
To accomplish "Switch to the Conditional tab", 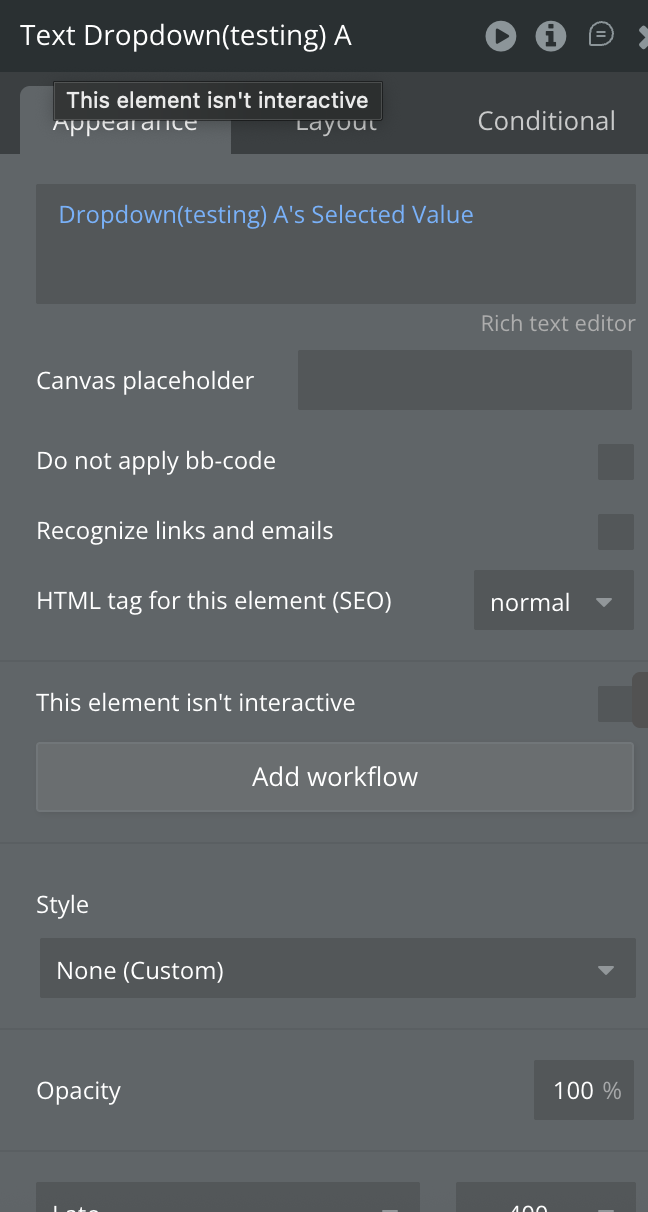I will 546,122.
